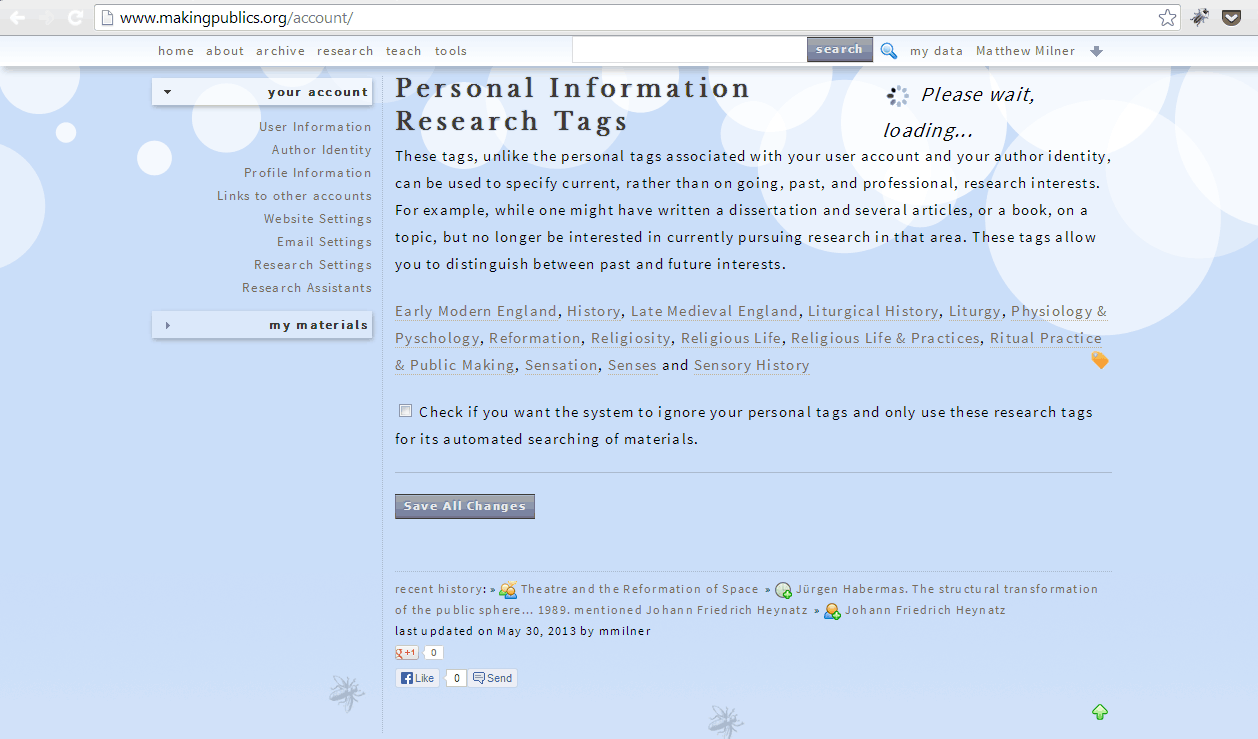Click the icon before Jürgen Habermas entry
1258x739 pixels.
click(783, 590)
